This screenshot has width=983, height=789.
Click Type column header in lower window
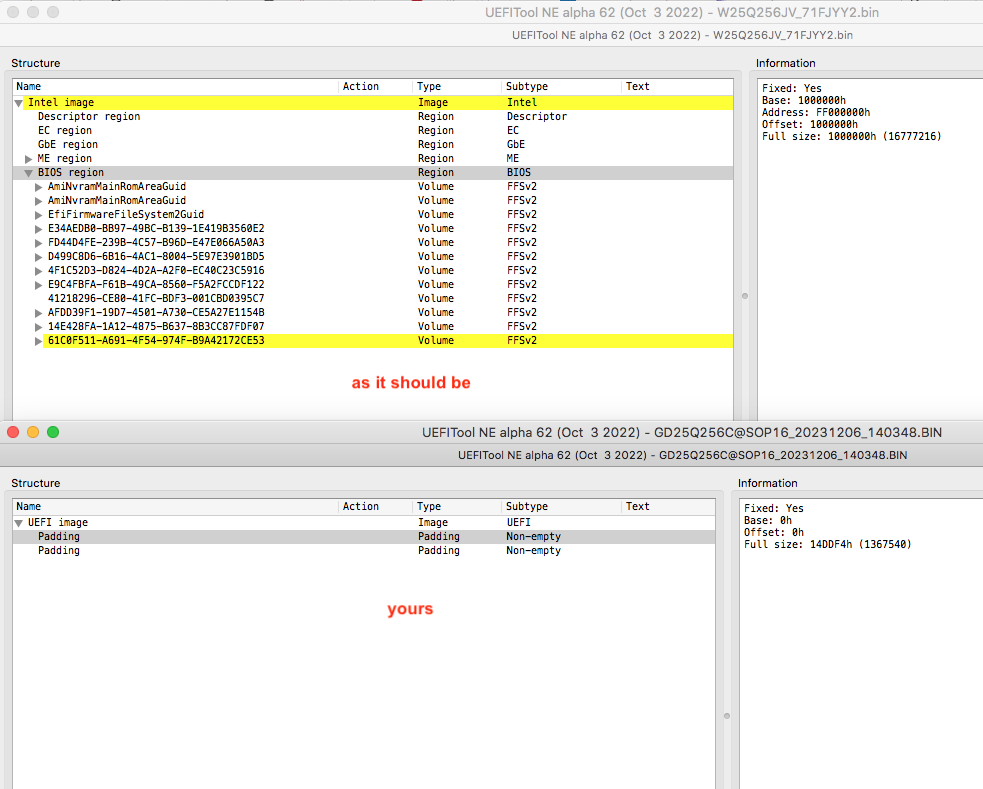[x=458, y=506]
